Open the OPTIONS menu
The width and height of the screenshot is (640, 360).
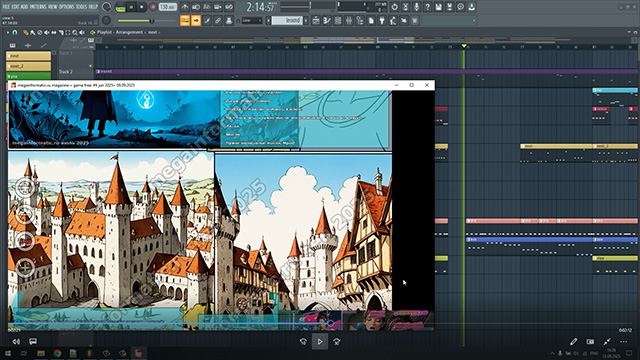coord(67,7)
